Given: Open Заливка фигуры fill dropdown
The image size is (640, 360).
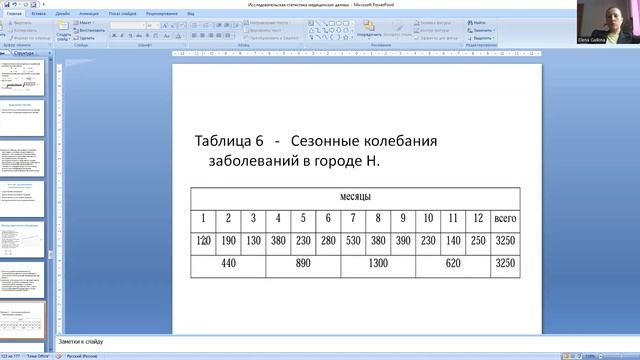Looking at the screenshot, I should [433, 23].
